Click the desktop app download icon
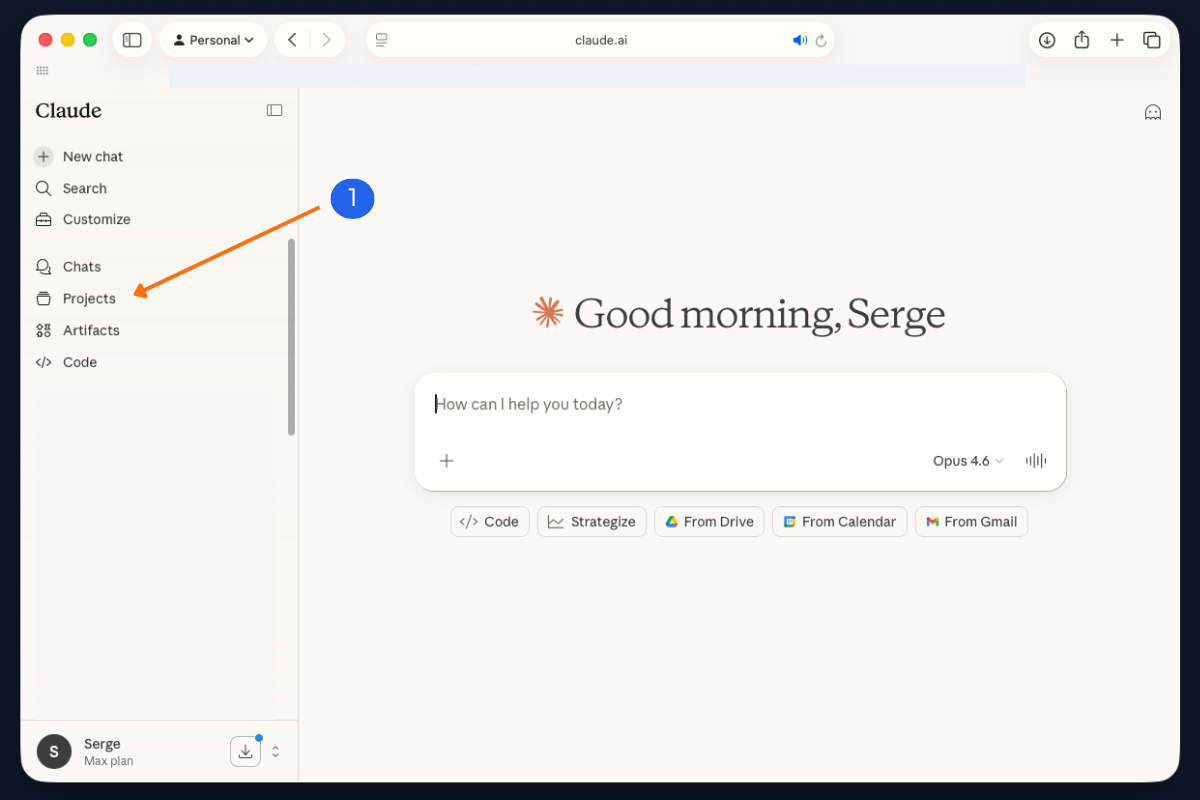 tap(245, 751)
